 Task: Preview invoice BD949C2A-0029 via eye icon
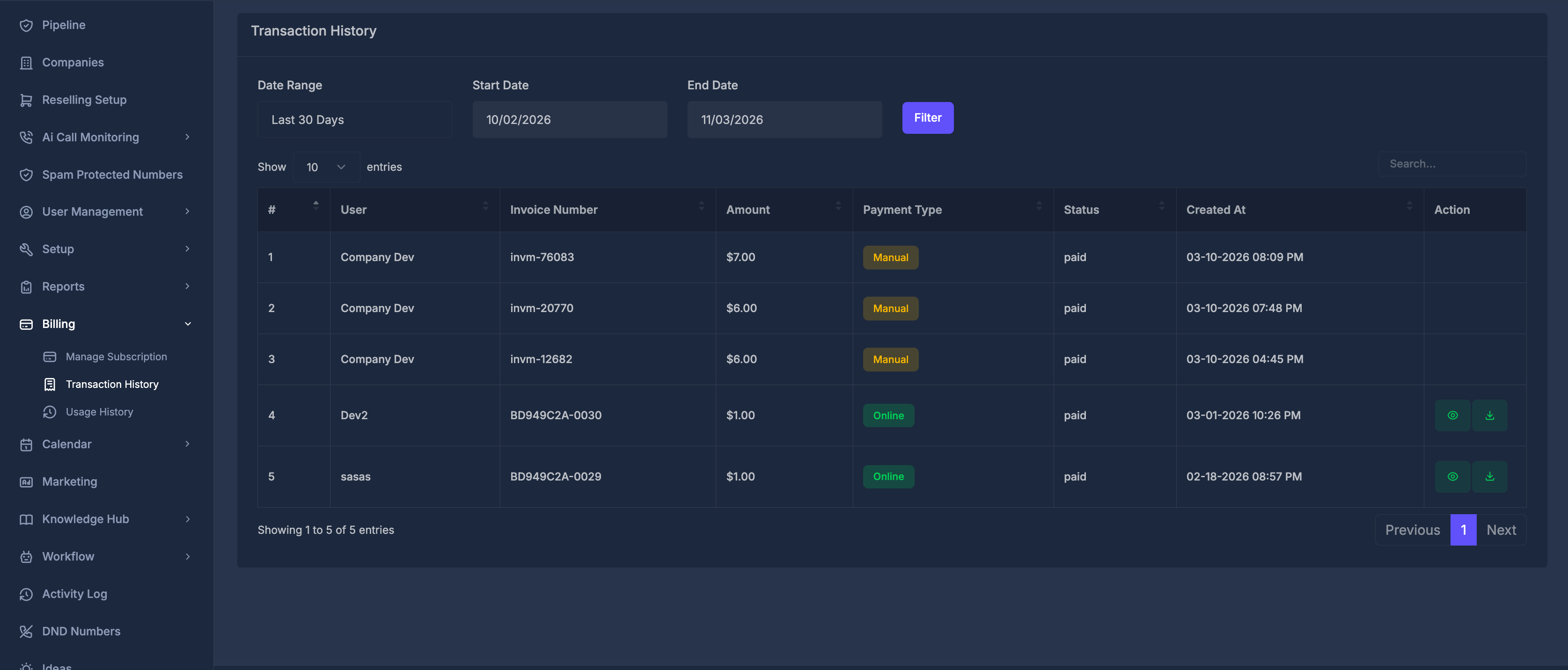pyautogui.click(x=1454, y=476)
